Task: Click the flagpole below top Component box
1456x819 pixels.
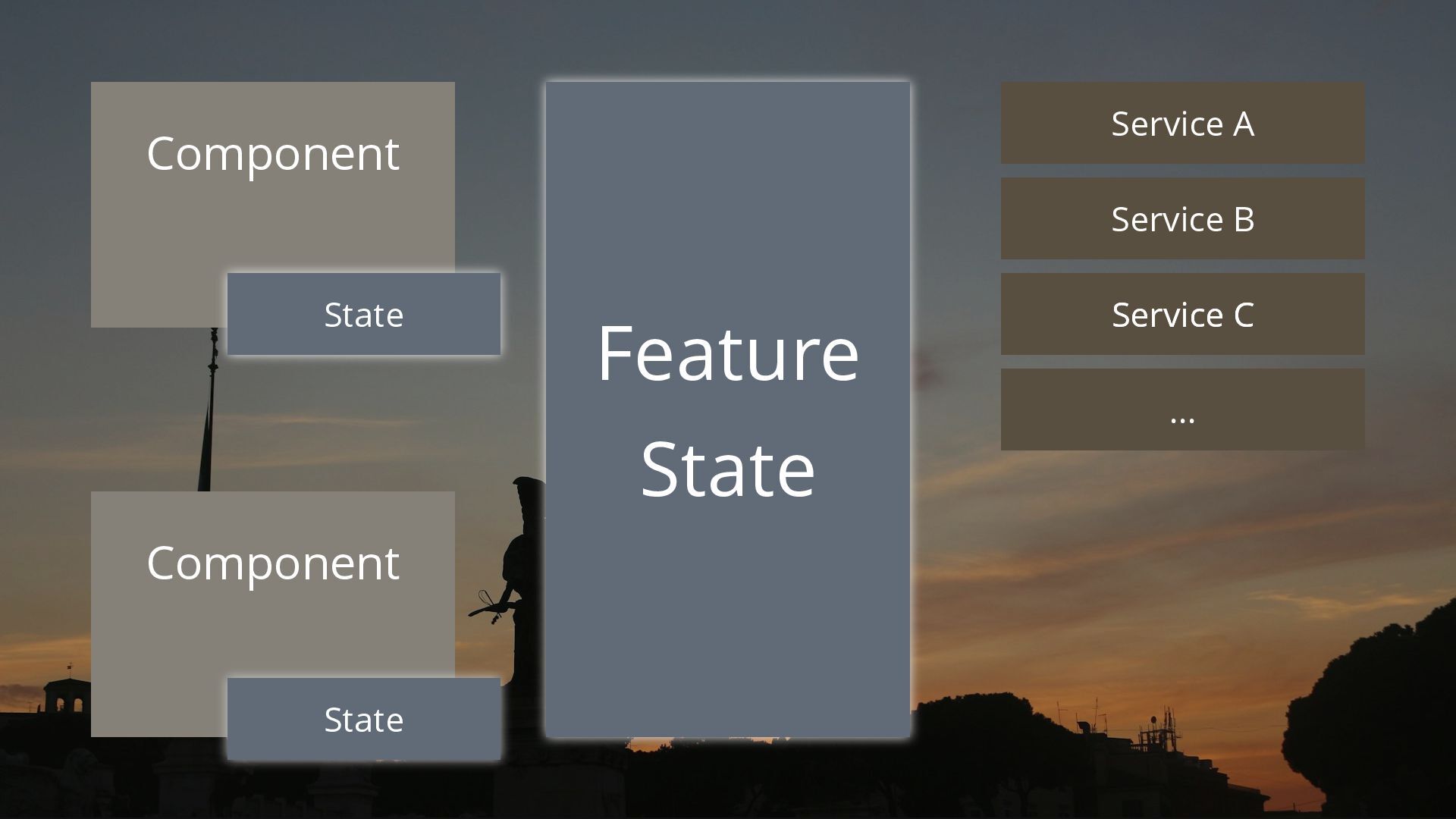Action: (209, 409)
